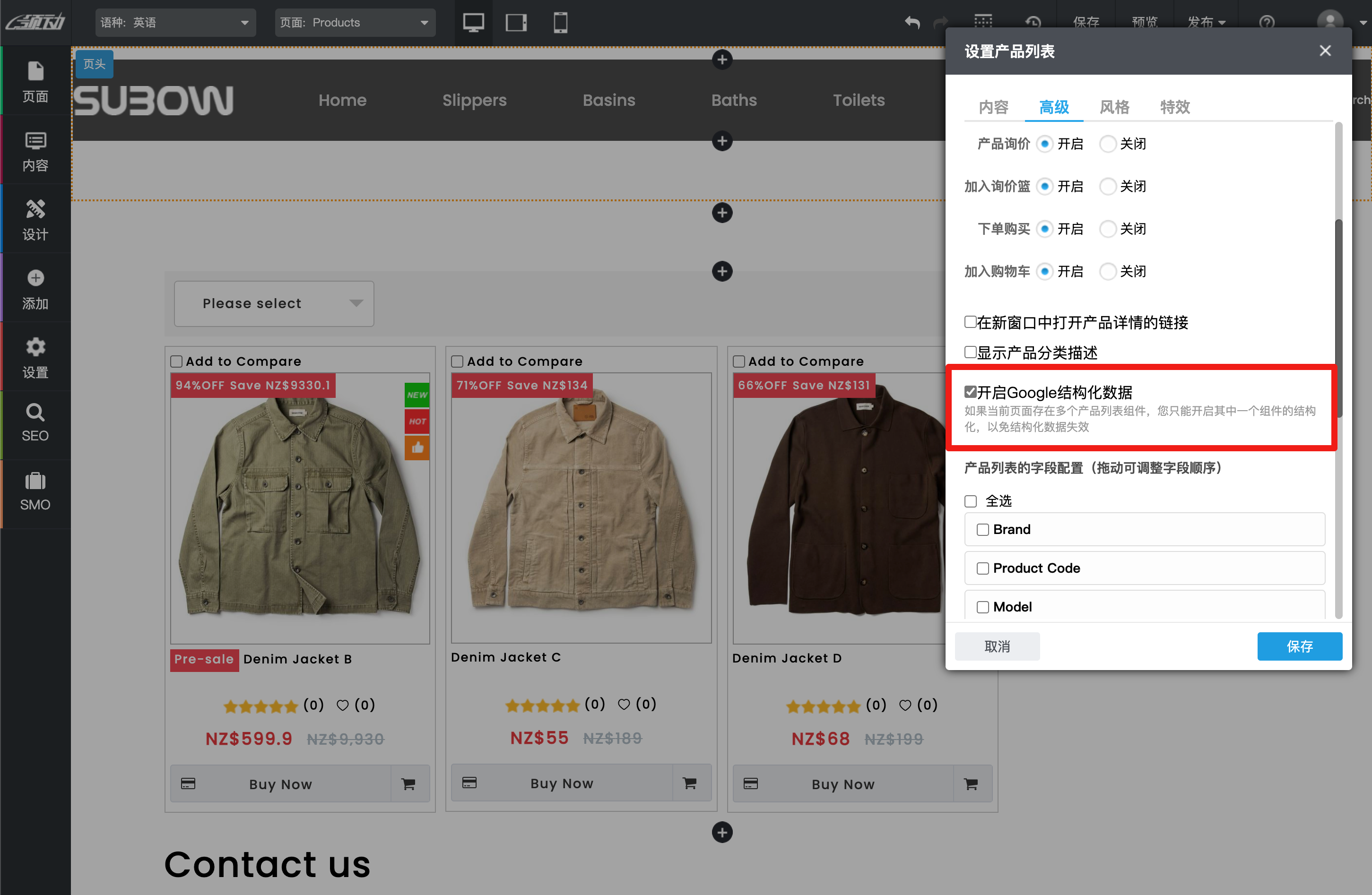Check the Brand field checkbox
Image resolution: width=1372 pixels, height=895 pixels.
[983, 529]
